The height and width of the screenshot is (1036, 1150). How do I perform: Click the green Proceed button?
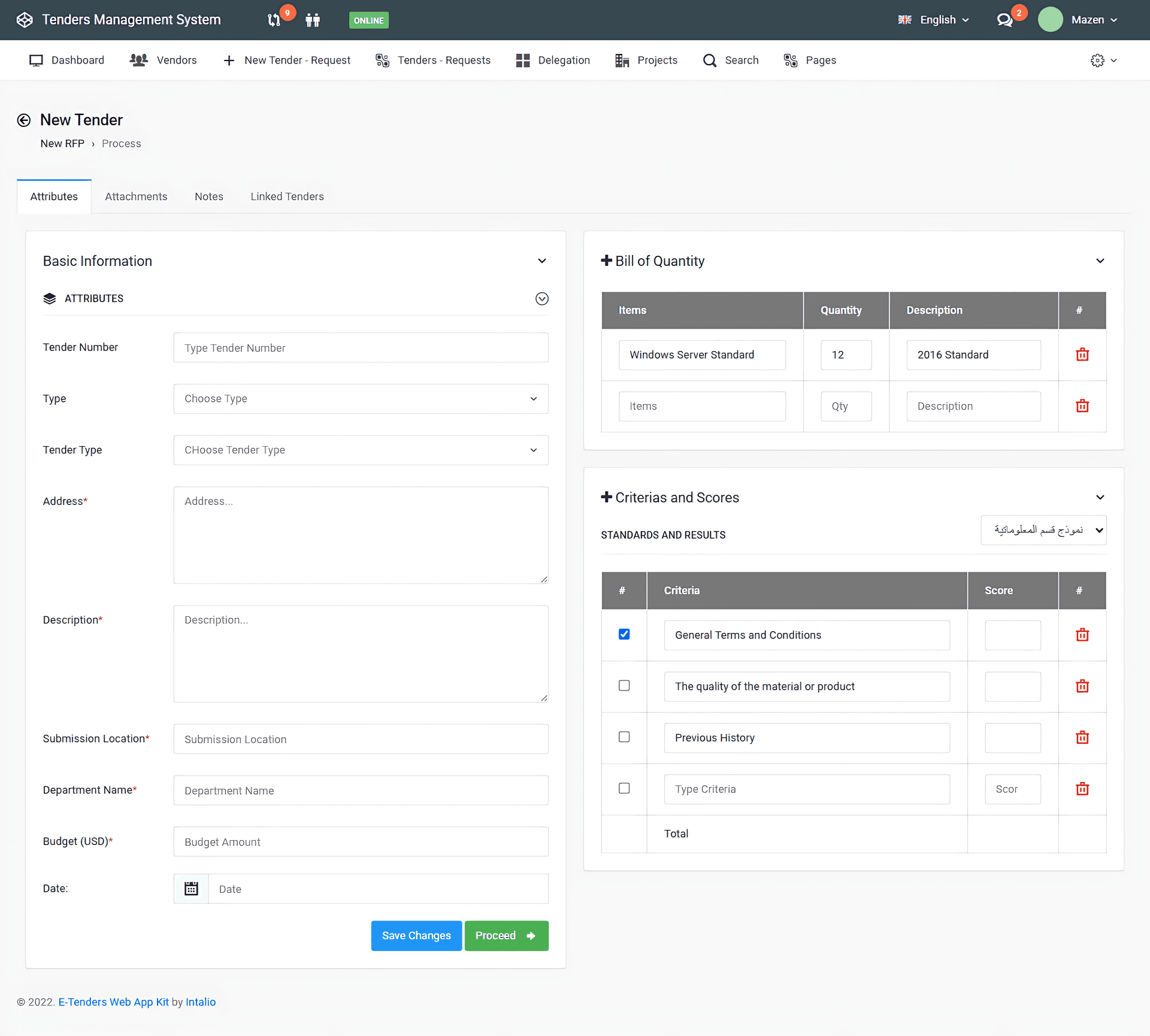506,935
